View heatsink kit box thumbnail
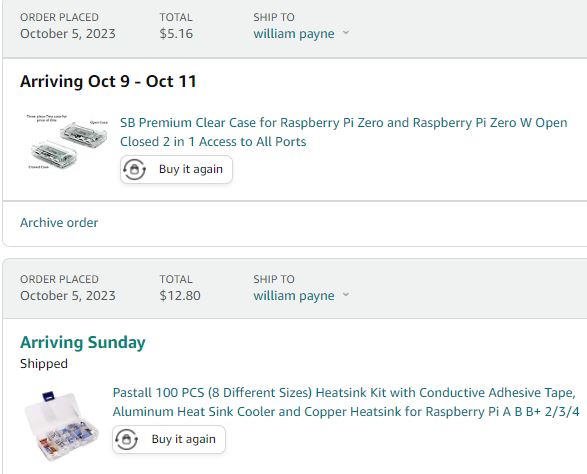587x474 pixels. pos(62,425)
